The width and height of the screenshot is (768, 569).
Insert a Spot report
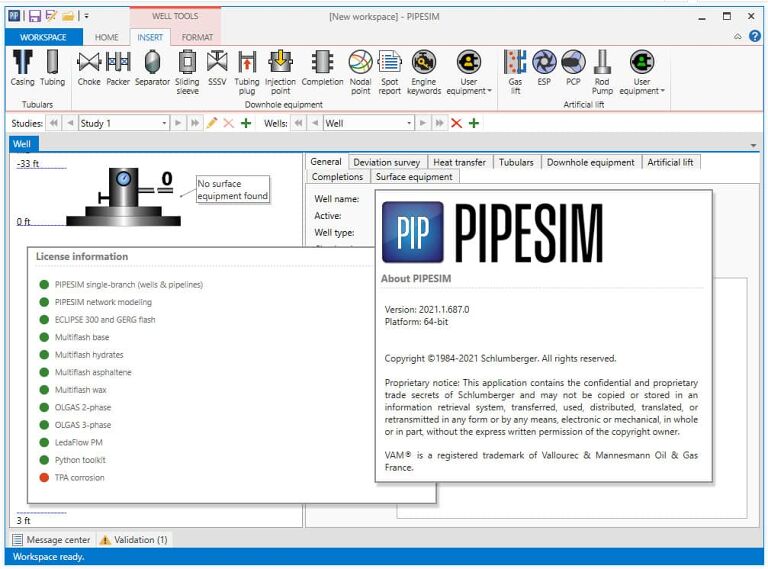pos(390,72)
